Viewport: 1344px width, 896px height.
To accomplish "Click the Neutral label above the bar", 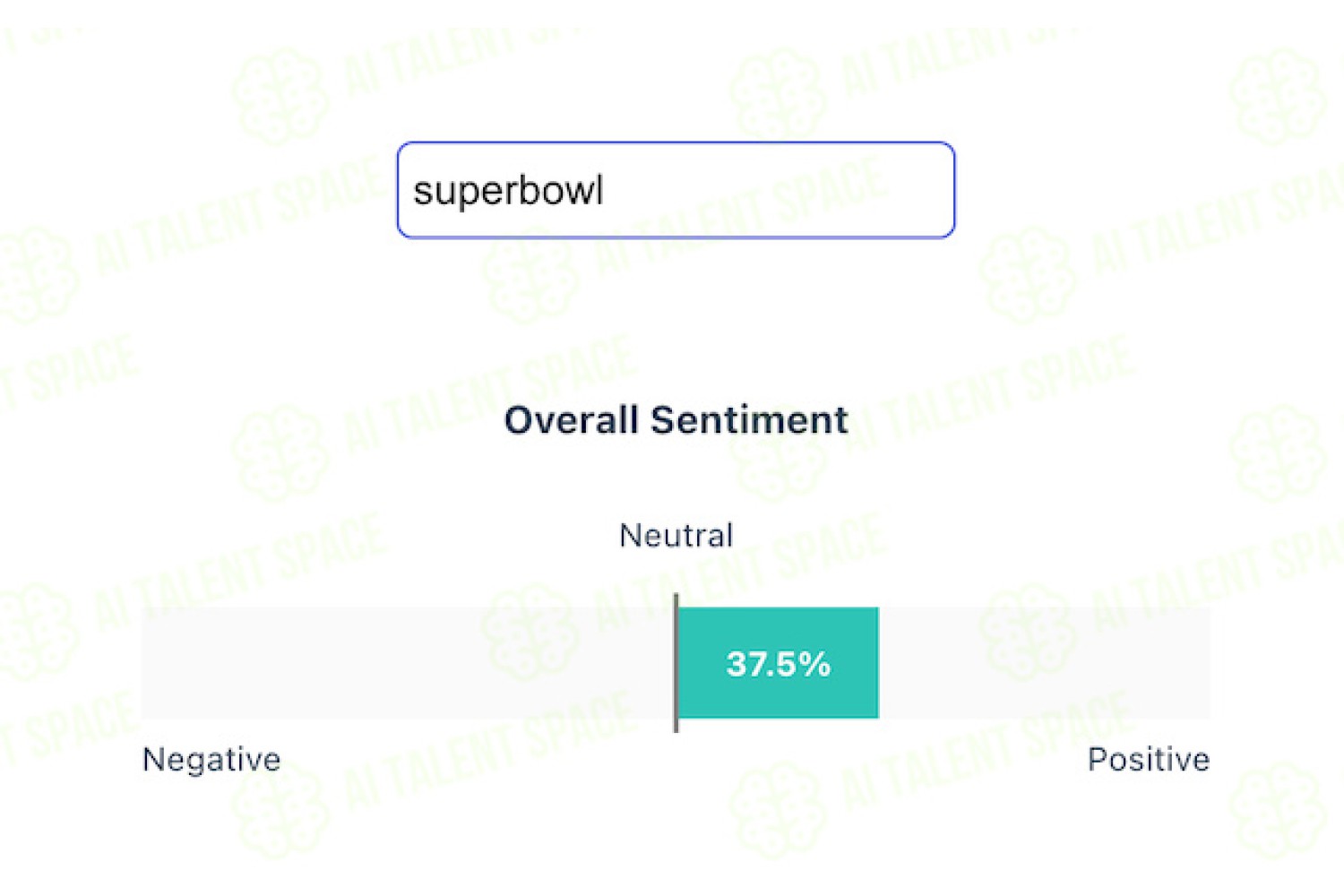I will (x=676, y=536).
